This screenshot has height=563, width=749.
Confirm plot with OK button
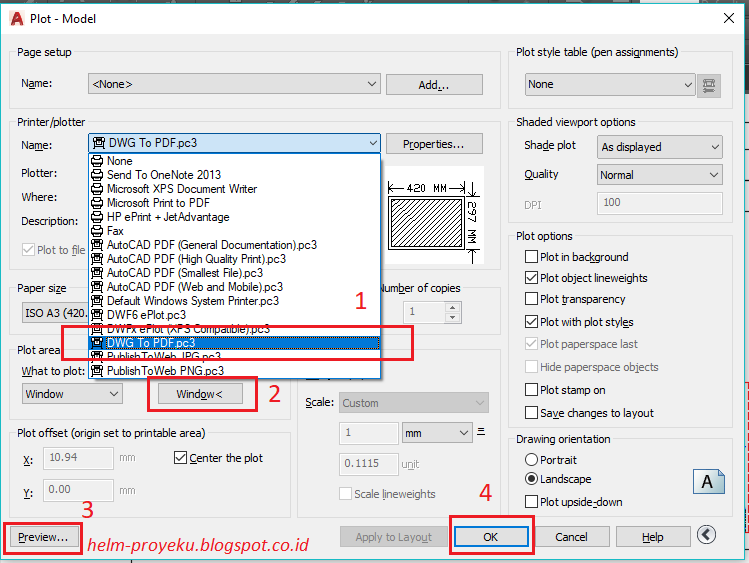[491, 537]
